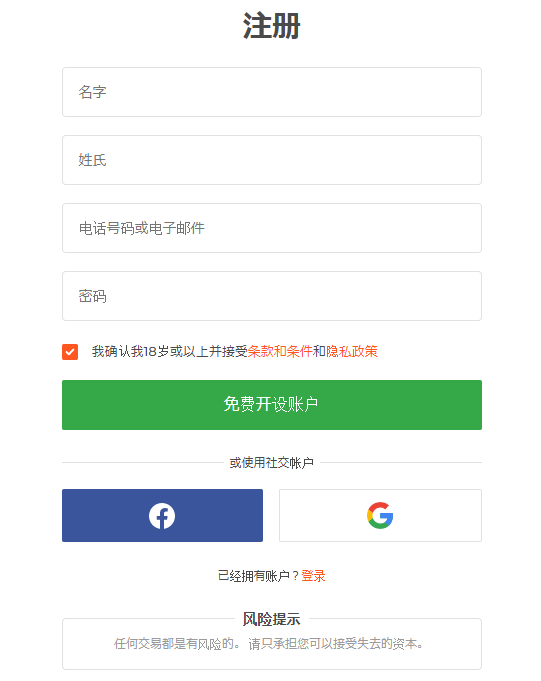Focus the 姓氏 input field
Viewport: 541px width, 681px height.
pos(272,160)
